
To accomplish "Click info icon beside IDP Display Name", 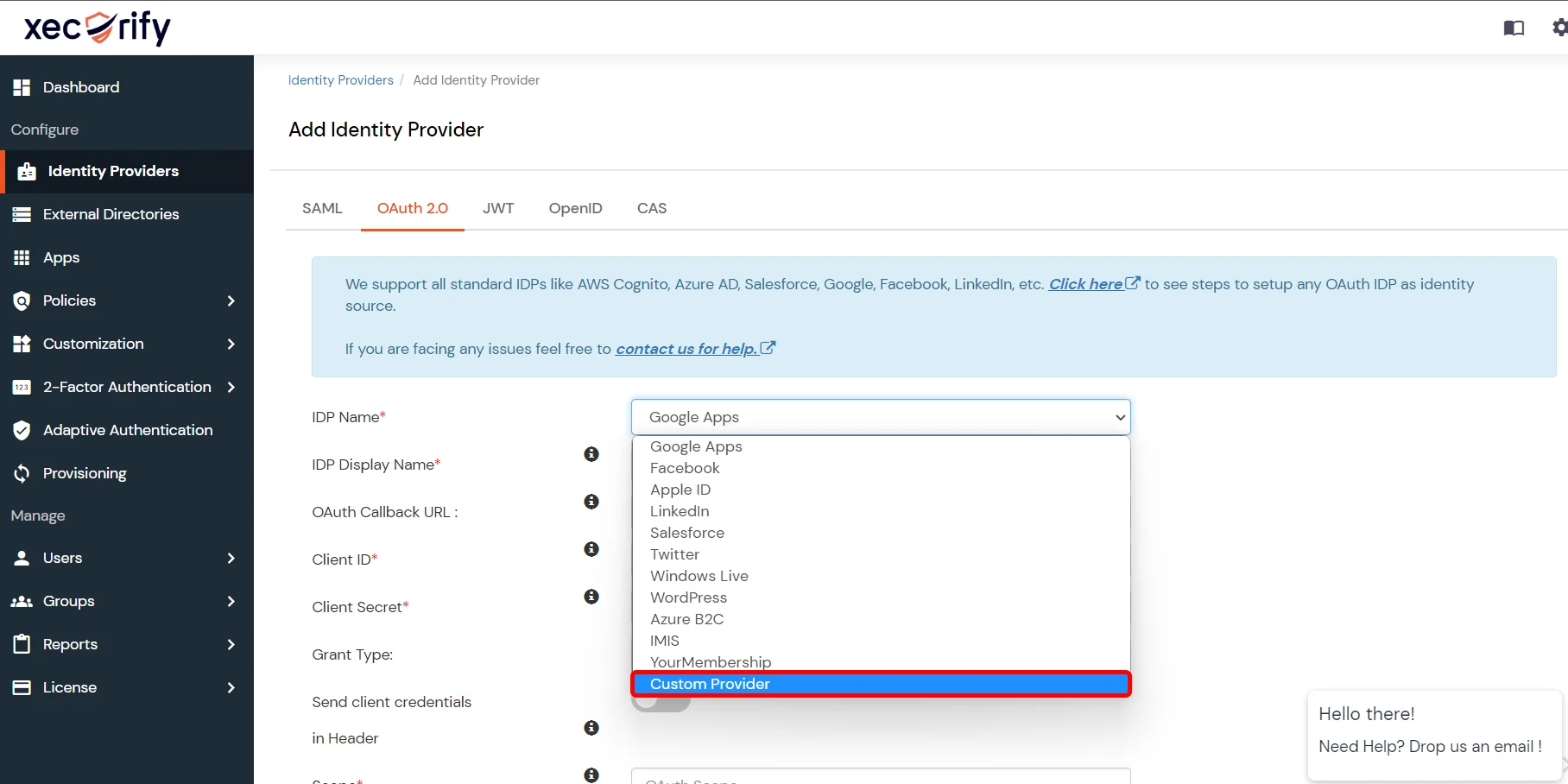I will 591,454.
